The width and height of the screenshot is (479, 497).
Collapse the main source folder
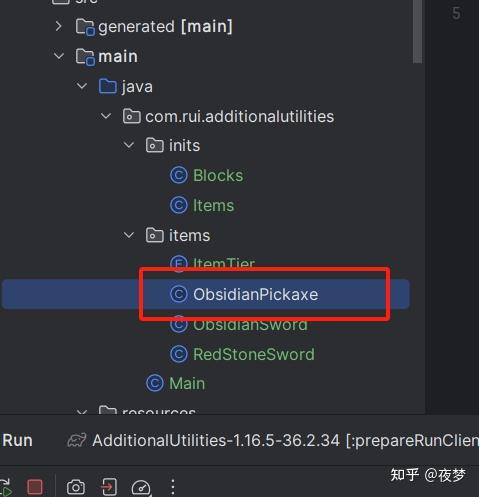pos(59,56)
